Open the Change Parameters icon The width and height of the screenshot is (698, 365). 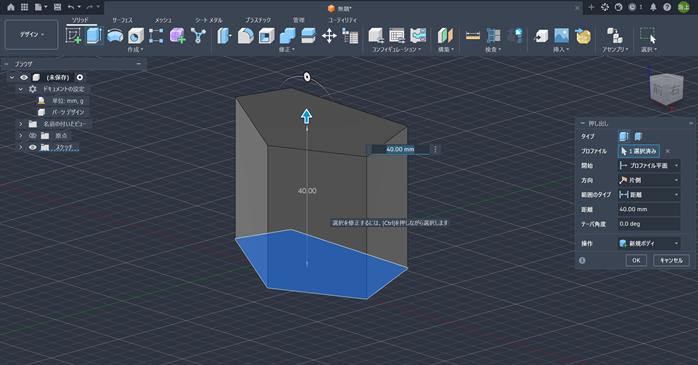(350, 36)
